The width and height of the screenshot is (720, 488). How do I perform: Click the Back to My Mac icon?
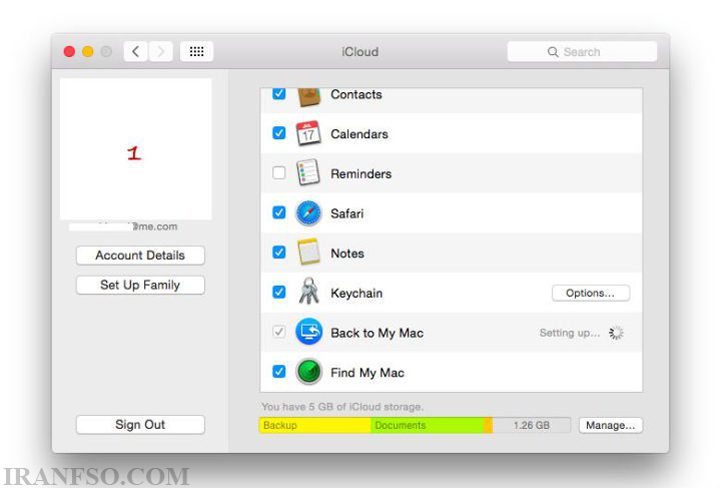[x=309, y=331]
